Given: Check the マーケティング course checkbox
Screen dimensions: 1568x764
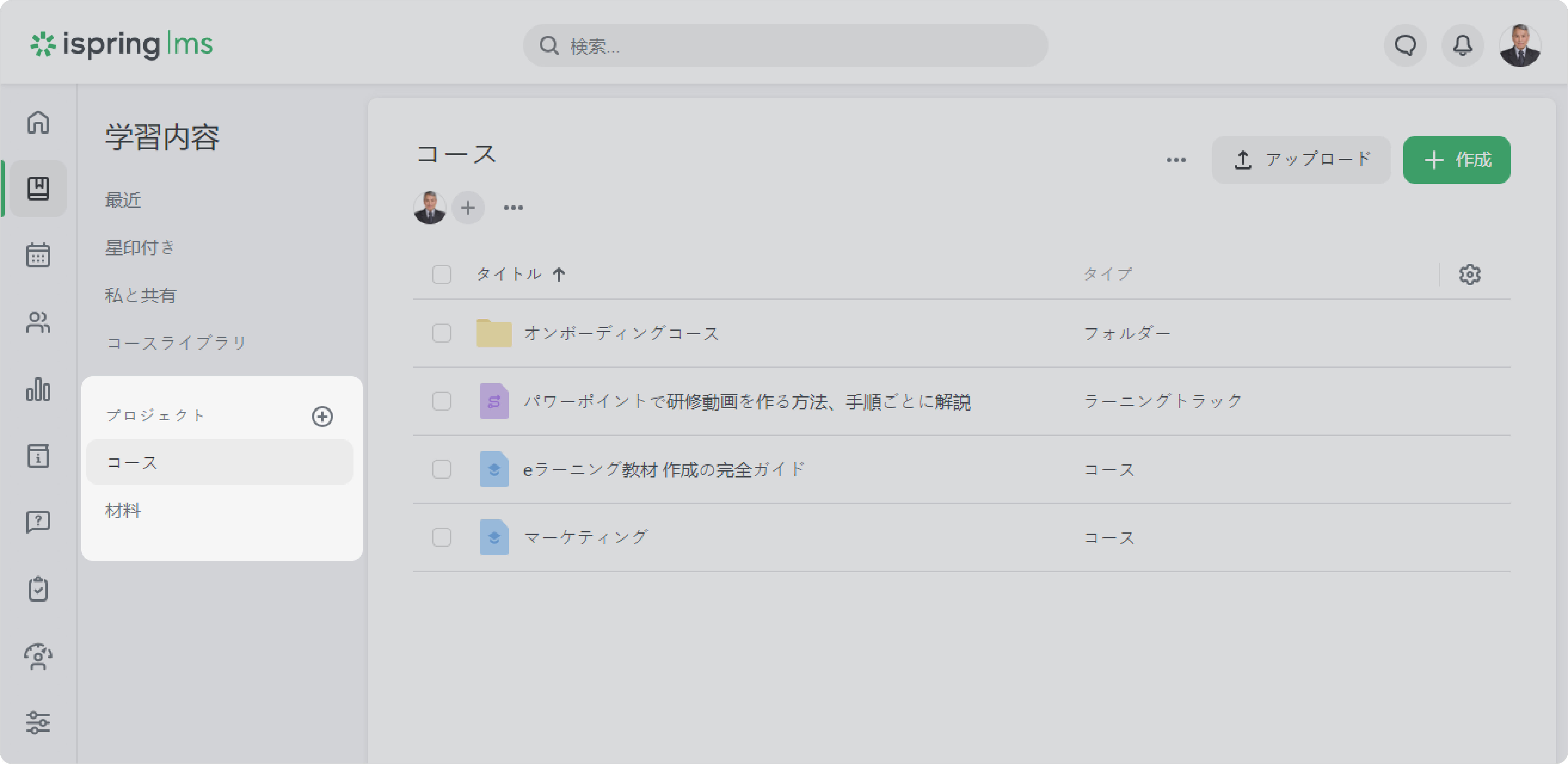Looking at the screenshot, I should tap(441, 538).
